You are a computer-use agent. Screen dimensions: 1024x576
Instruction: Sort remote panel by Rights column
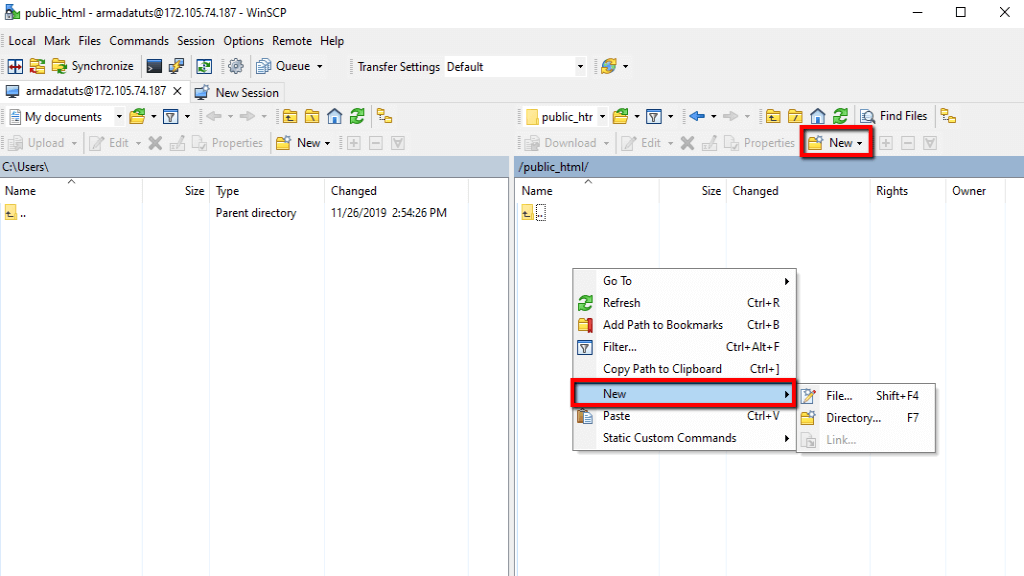pyautogui.click(x=906, y=191)
